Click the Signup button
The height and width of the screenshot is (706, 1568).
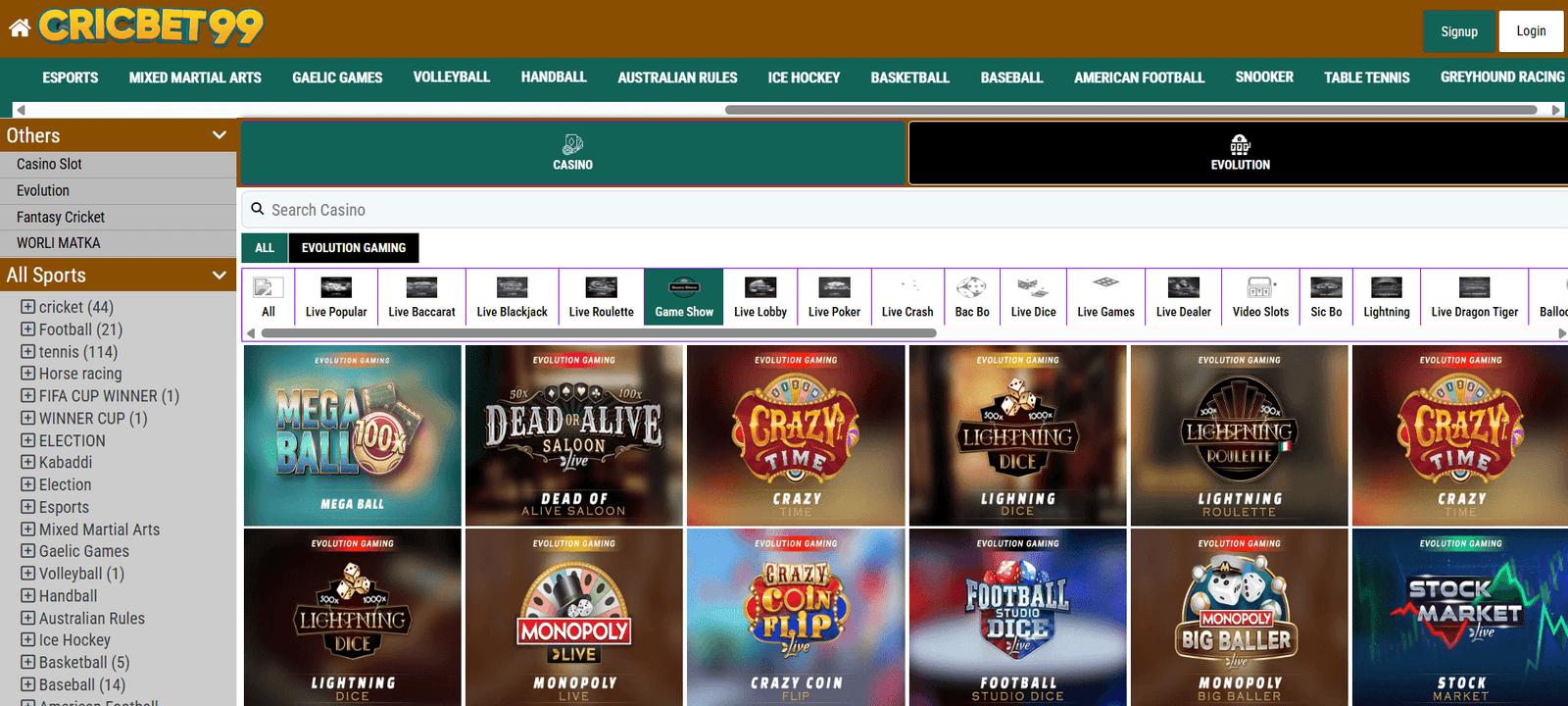[x=1459, y=31]
